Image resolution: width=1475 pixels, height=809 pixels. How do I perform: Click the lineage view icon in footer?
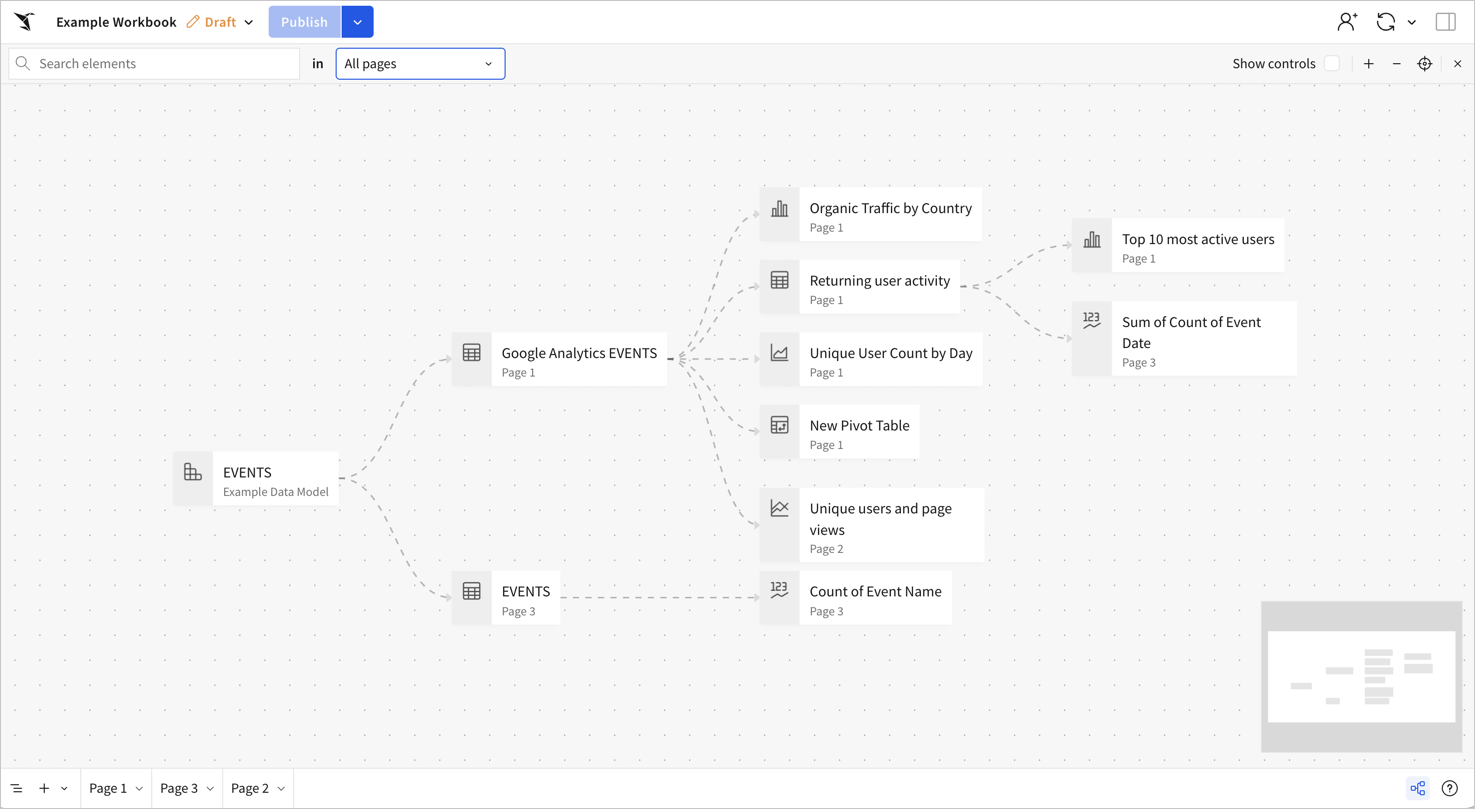[x=1418, y=789]
